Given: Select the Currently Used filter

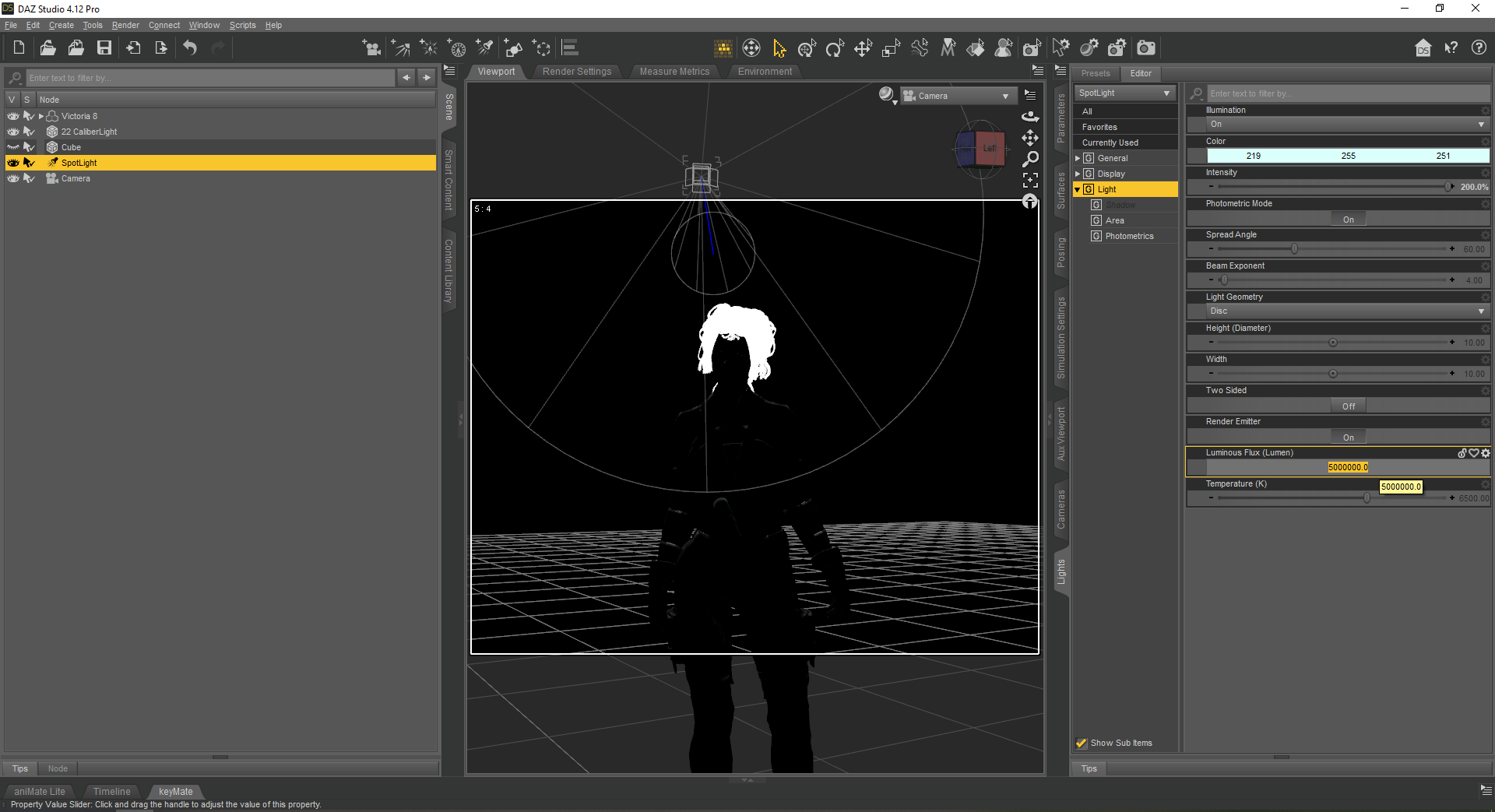Looking at the screenshot, I should 1110,142.
